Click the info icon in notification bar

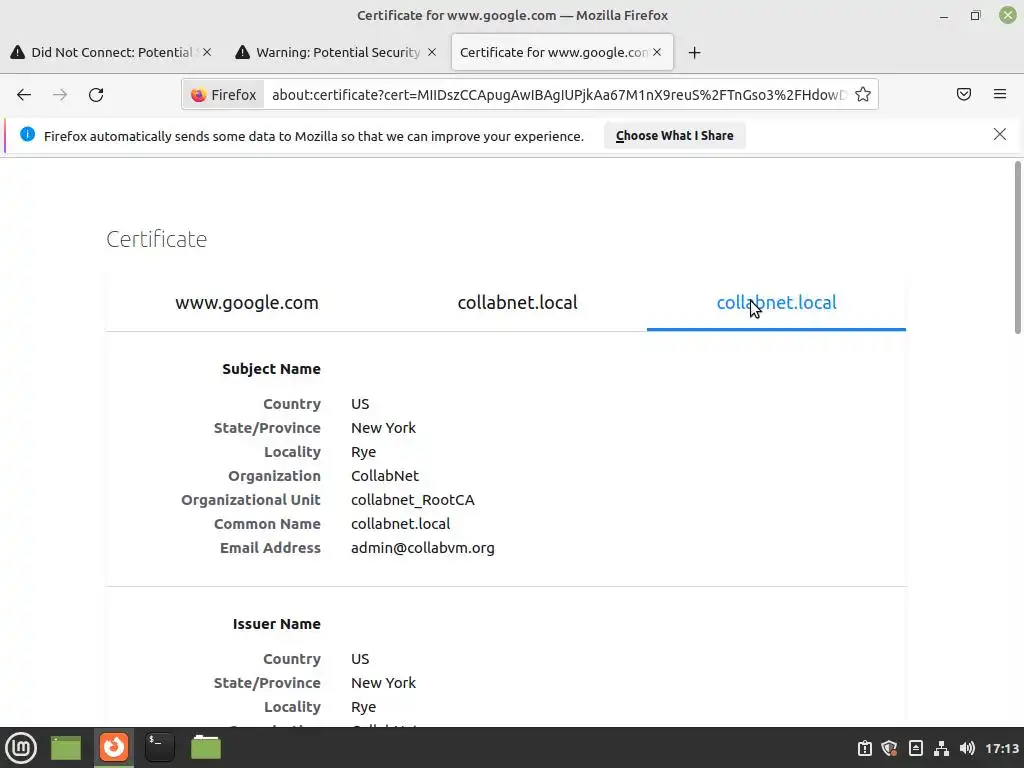[27, 135]
